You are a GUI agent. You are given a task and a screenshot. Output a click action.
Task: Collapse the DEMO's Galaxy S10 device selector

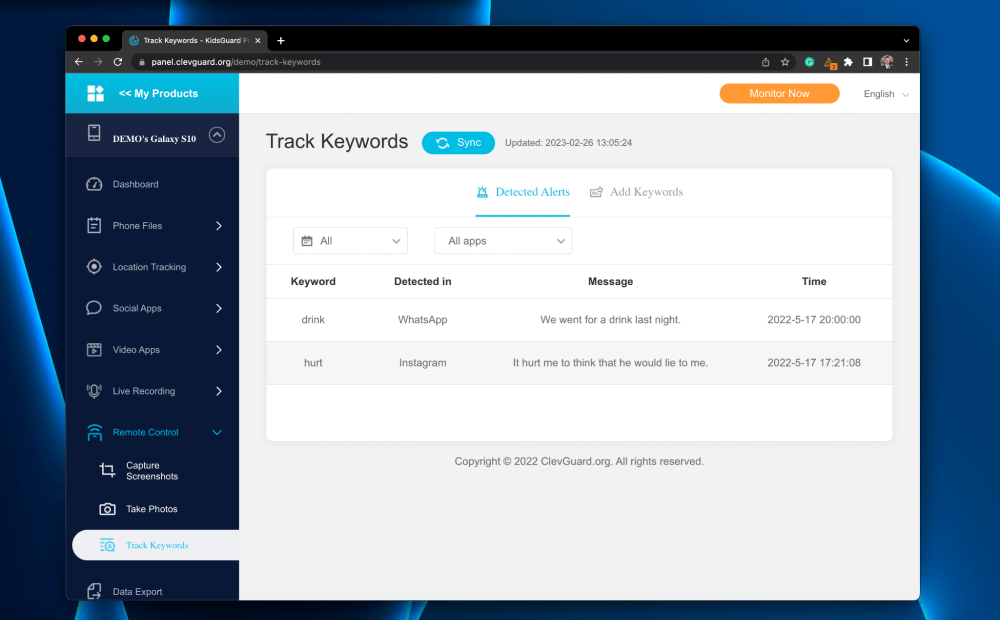(x=217, y=135)
